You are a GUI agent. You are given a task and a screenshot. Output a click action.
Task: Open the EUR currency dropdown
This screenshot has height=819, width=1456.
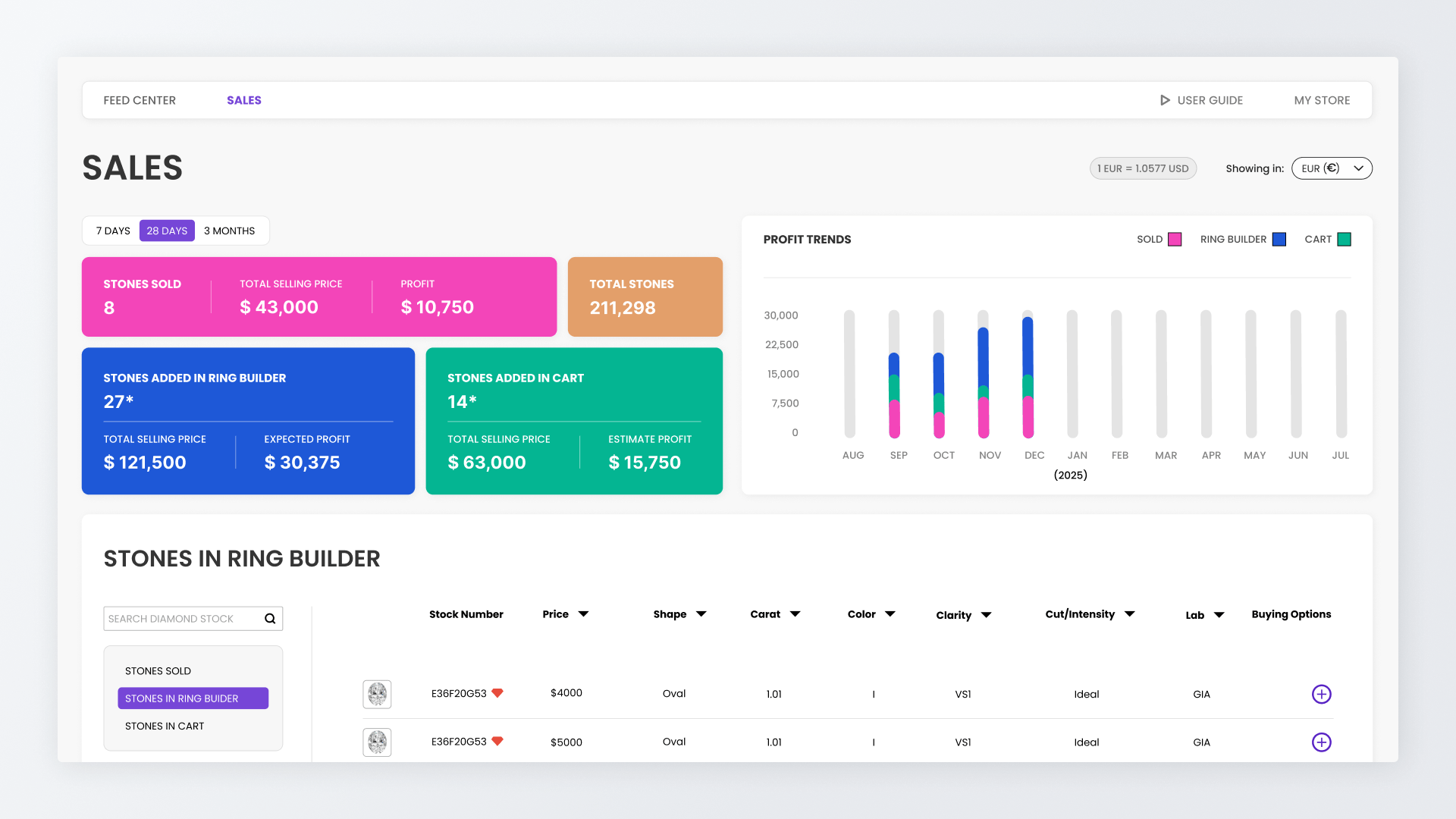(x=1332, y=168)
